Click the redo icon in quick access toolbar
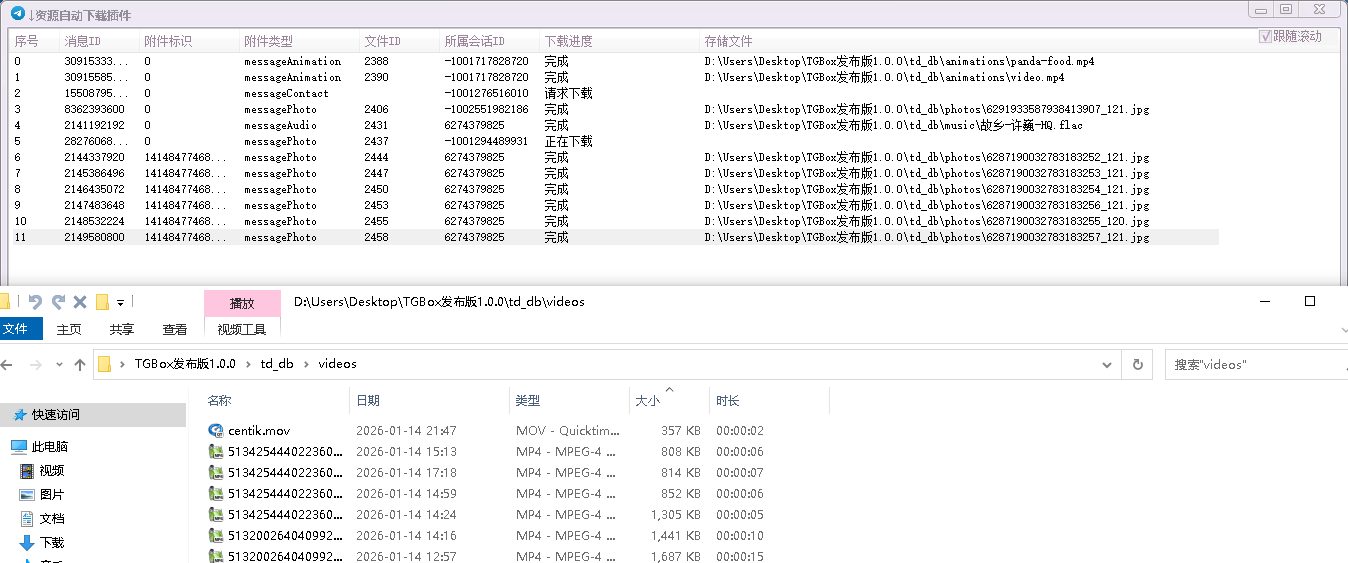 (58, 302)
